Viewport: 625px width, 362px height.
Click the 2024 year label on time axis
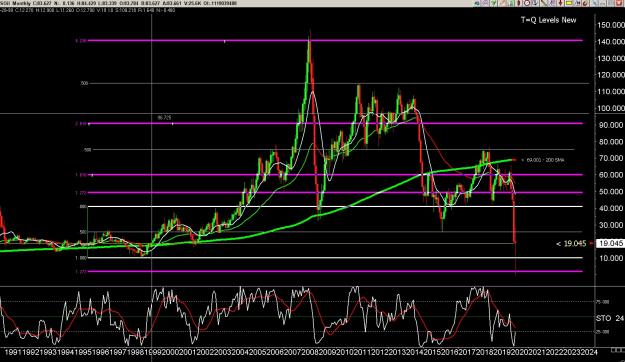(588, 352)
